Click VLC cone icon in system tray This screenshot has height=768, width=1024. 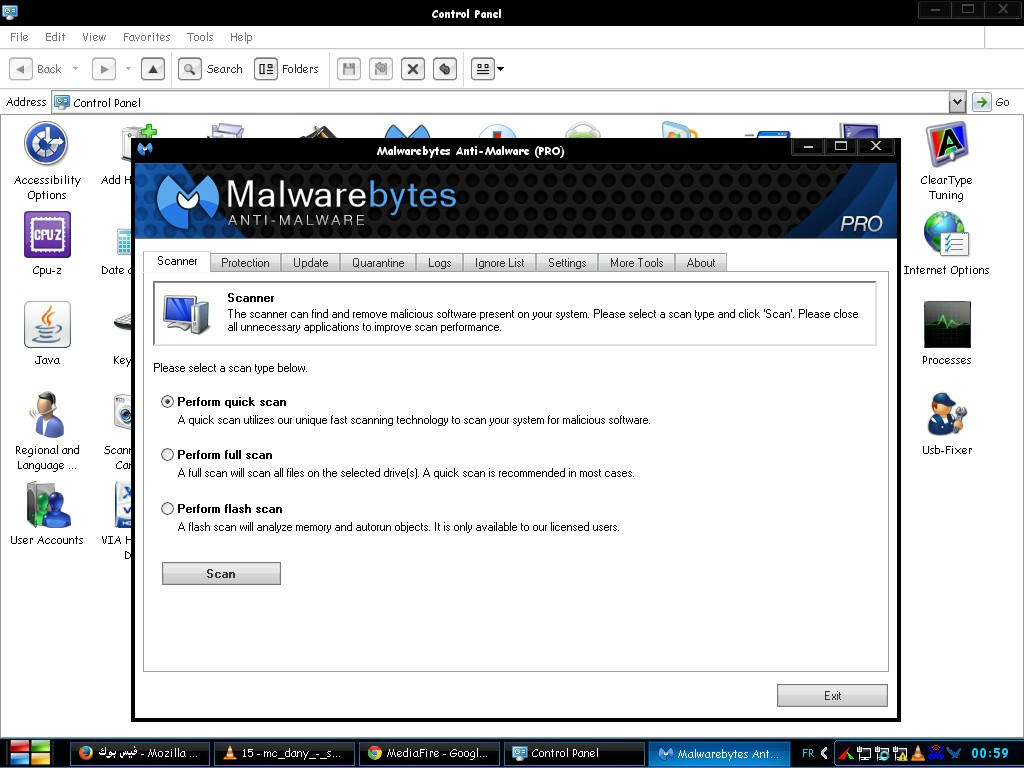[x=918, y=753]
